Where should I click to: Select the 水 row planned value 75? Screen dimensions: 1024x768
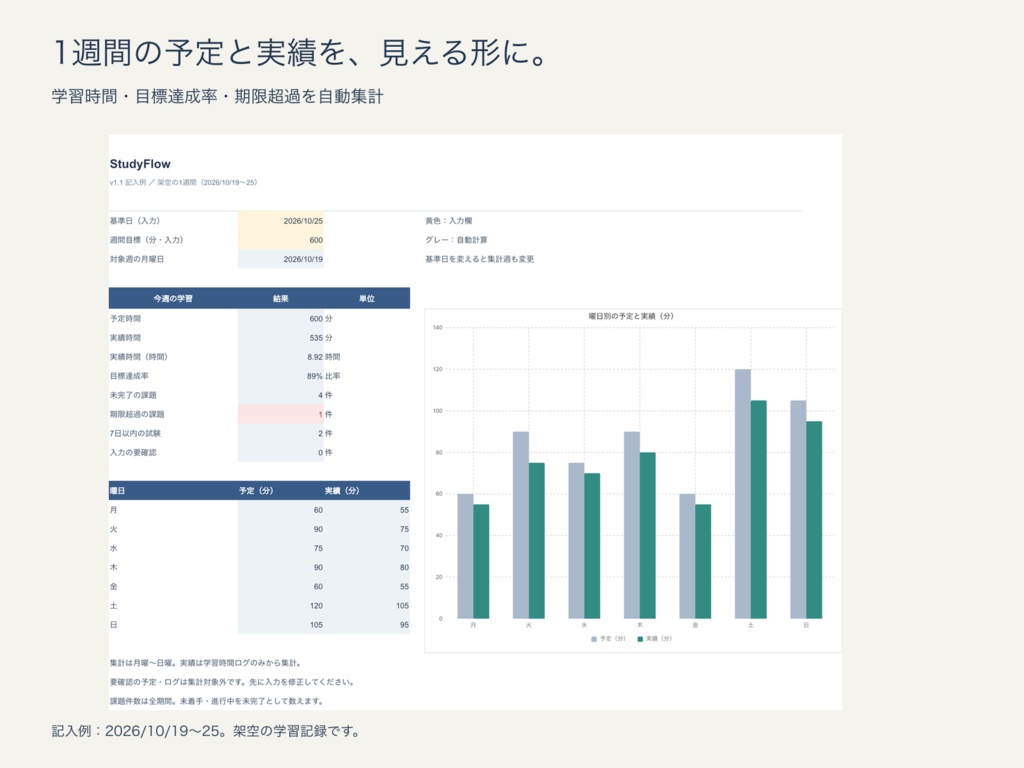[281, 548]
